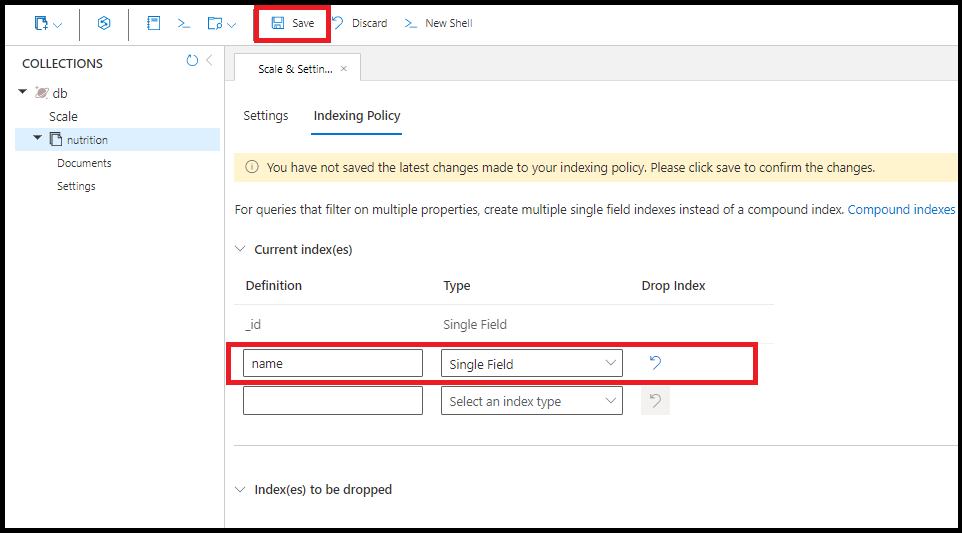
Task: Click the COLLECTIONS panel heading
Action: click(x=63, y=63)
